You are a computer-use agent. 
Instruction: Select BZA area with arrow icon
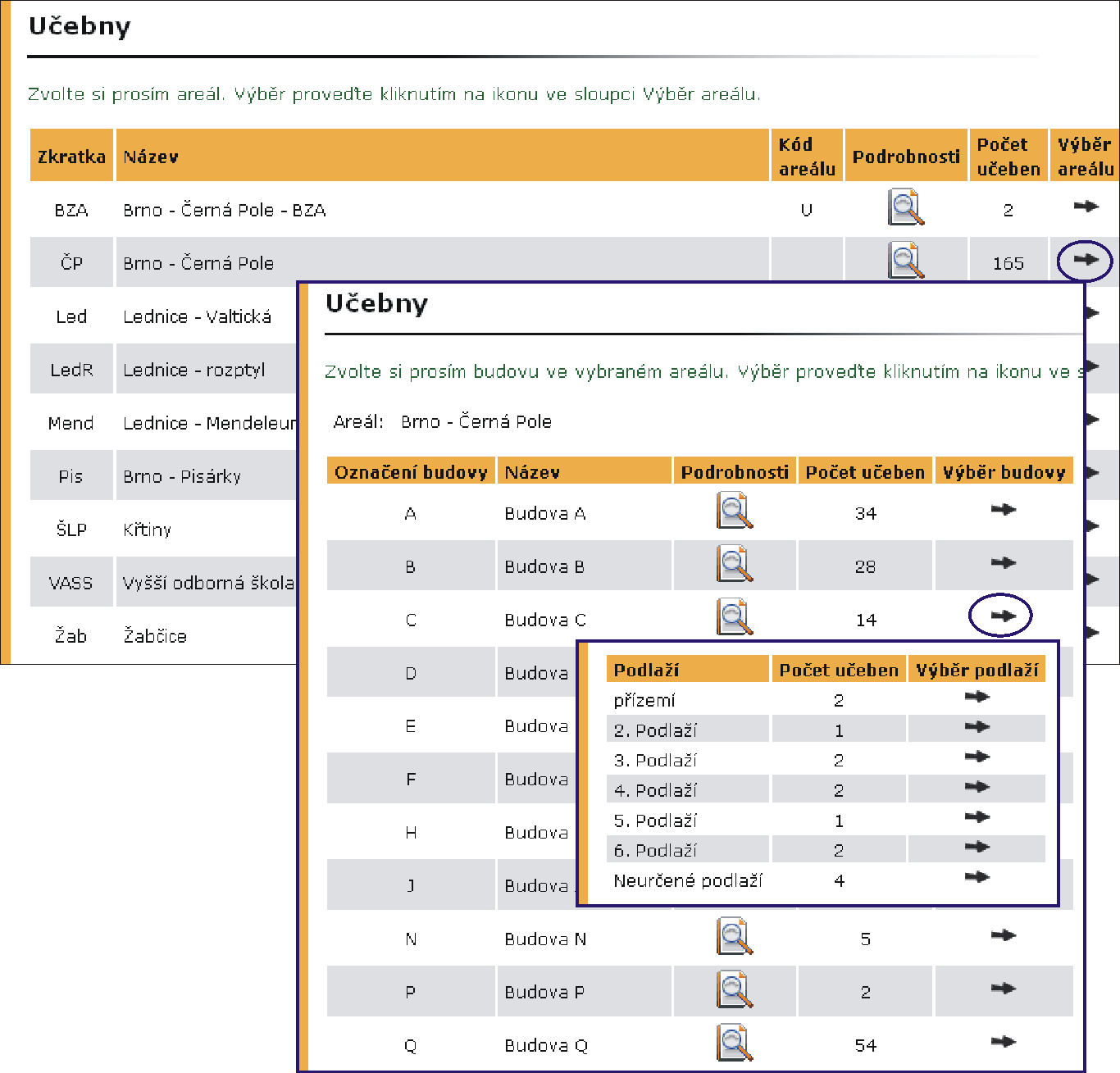coord(1086,207)
